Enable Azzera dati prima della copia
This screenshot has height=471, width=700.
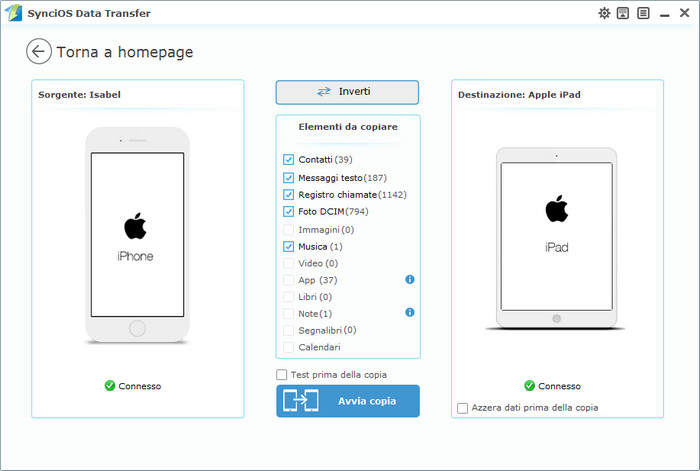462,408
